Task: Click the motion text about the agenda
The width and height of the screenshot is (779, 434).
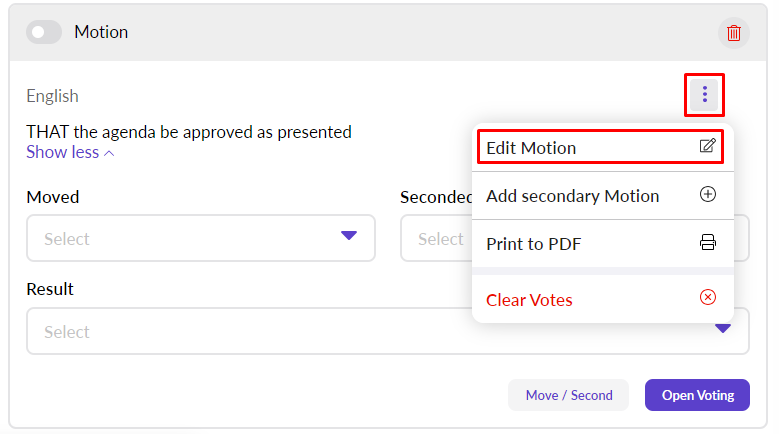Action: (x=189, y=132)
